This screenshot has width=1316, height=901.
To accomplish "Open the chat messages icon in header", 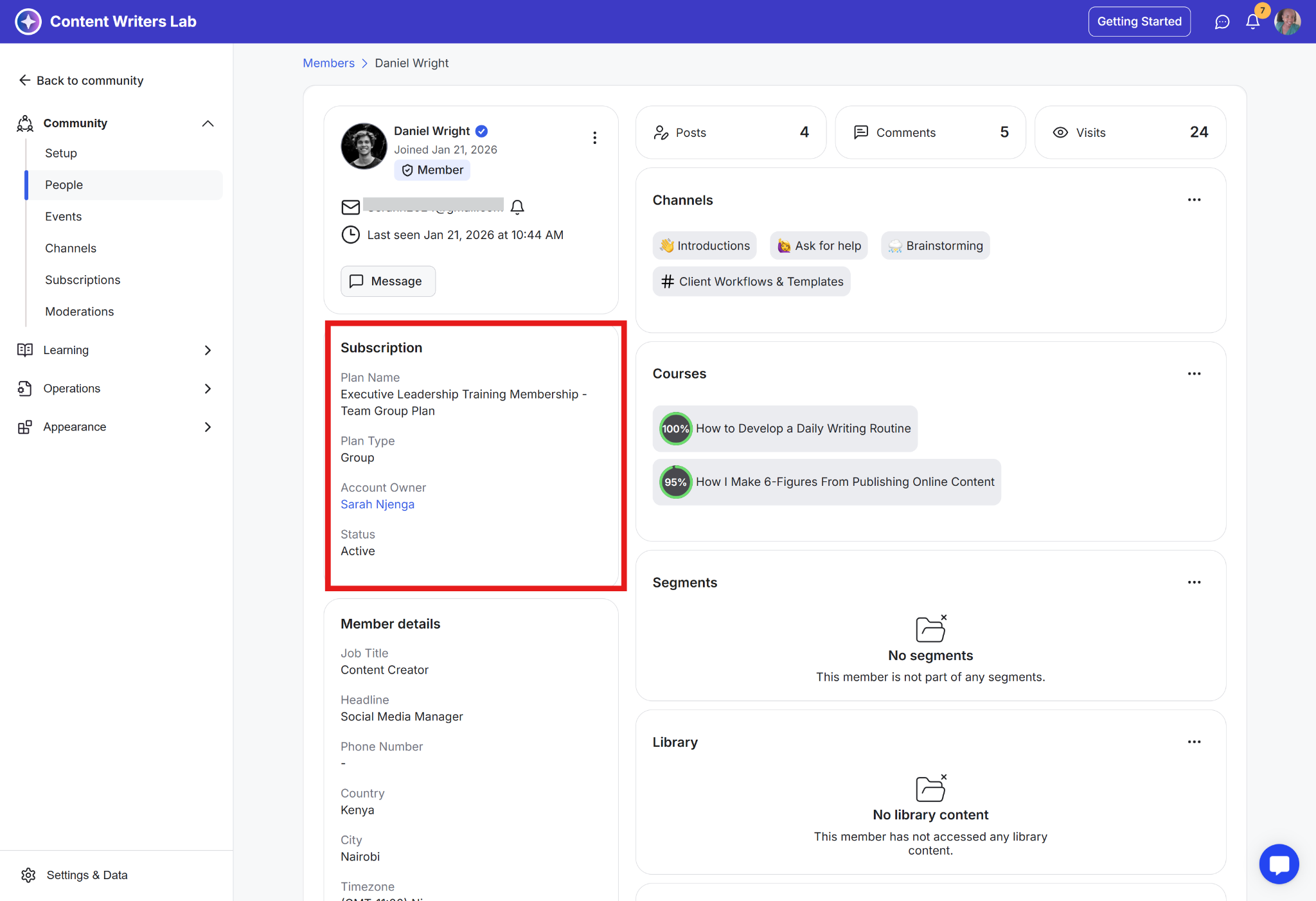I will pyautogui.click(x=1222, y=22).
